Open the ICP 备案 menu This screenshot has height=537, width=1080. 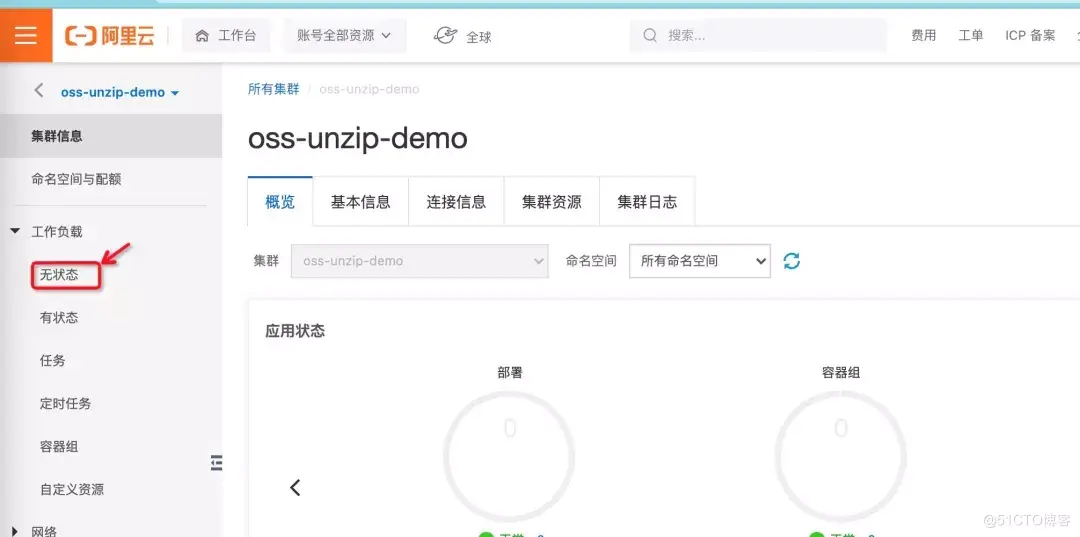click(1030, 36)
